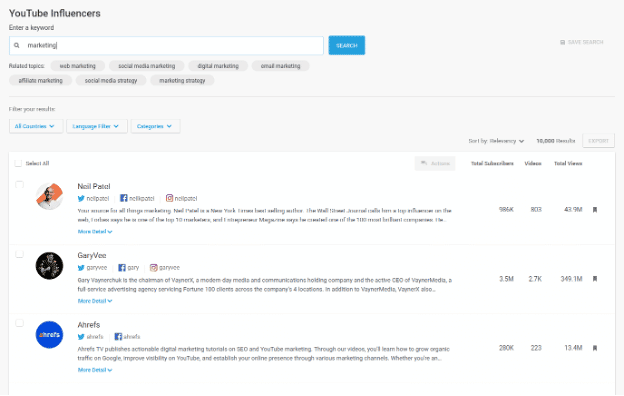Open Ahrefs' Facebook icon link
This screenshot has width=624, height=396.
118,336
